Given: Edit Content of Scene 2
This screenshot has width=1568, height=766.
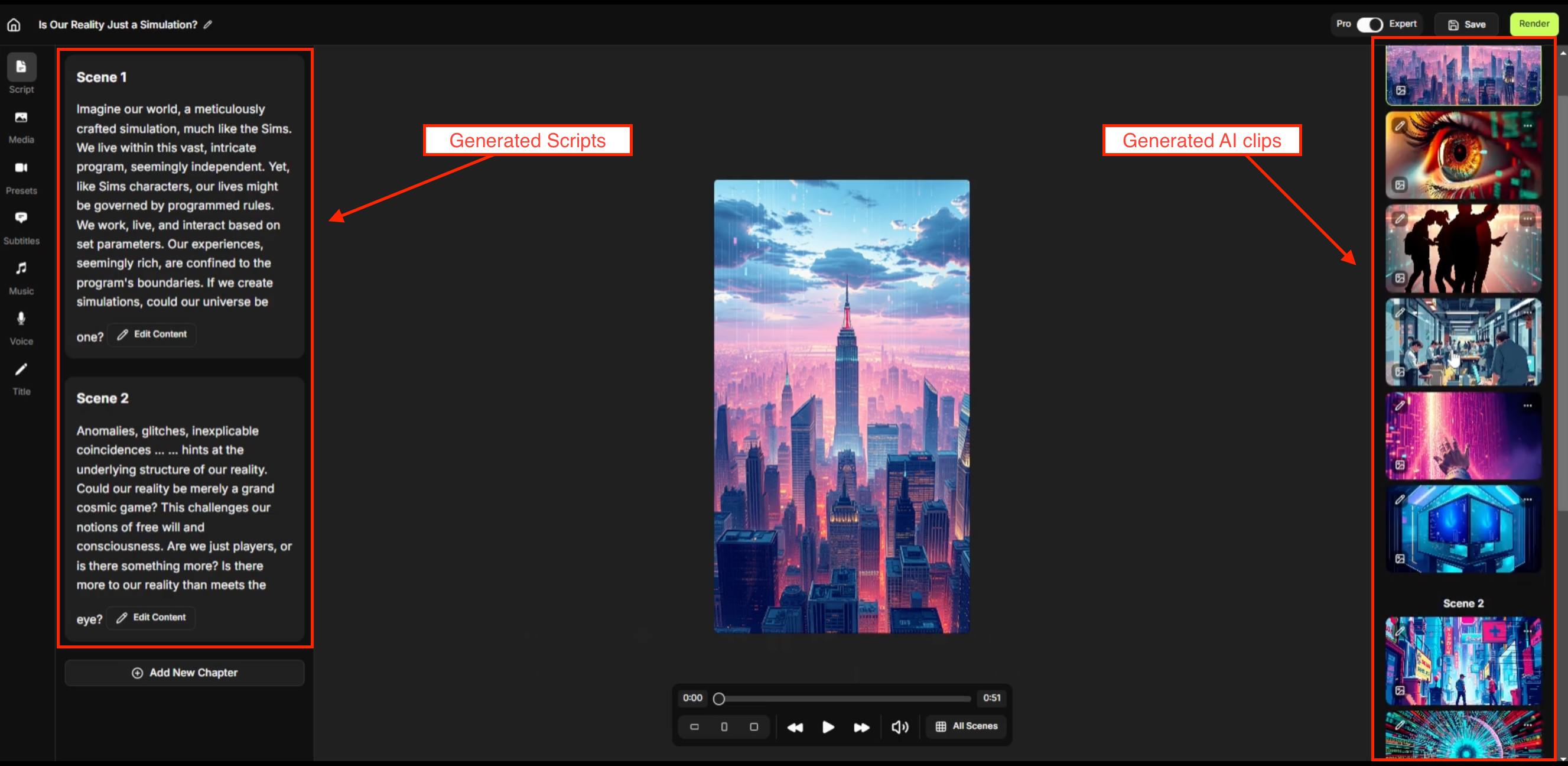Looking at the screenshot, I should point(151,617).
